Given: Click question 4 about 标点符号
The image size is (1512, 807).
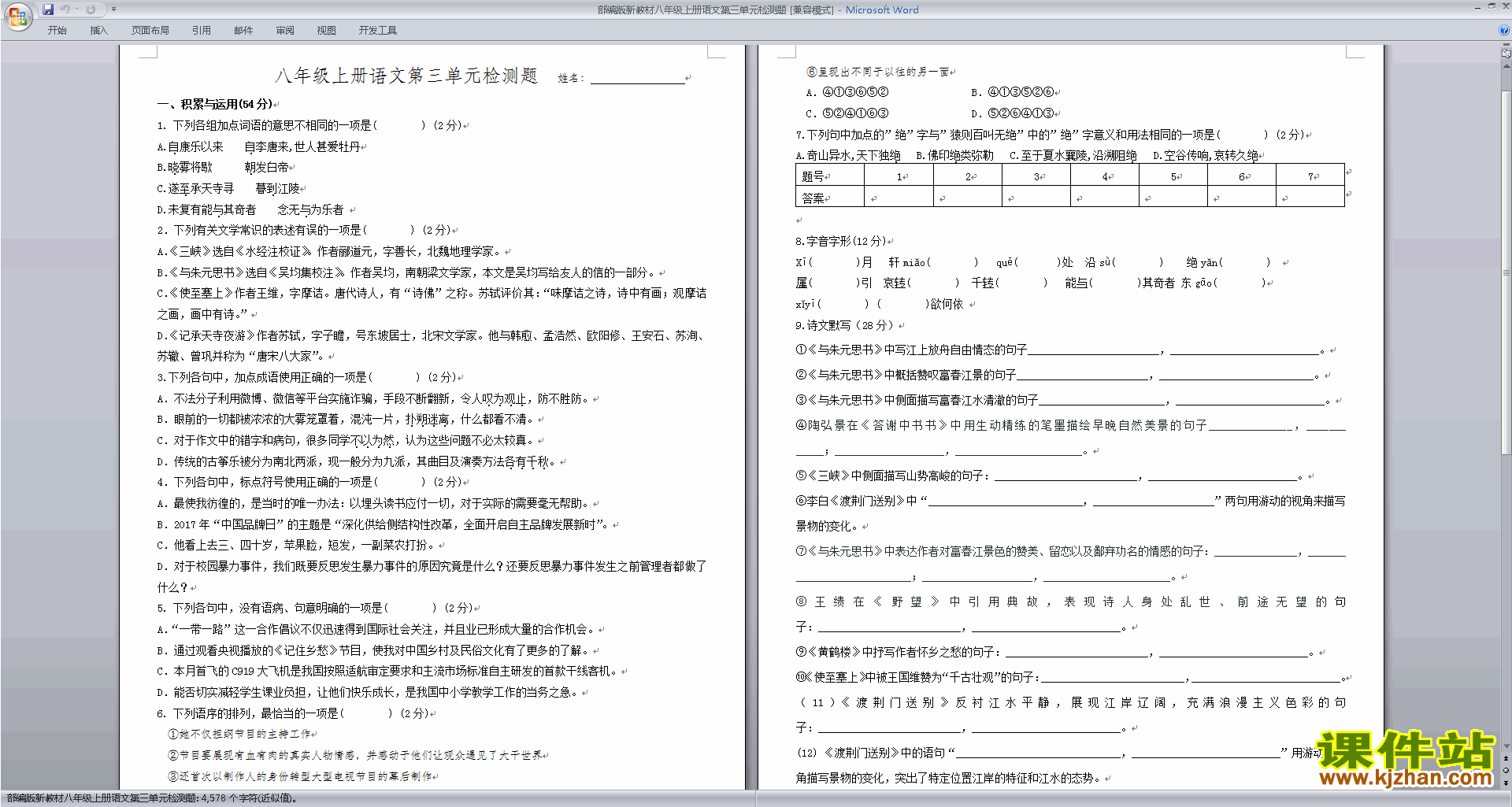Looking at the screenshot, I should (x=311, y=482).
